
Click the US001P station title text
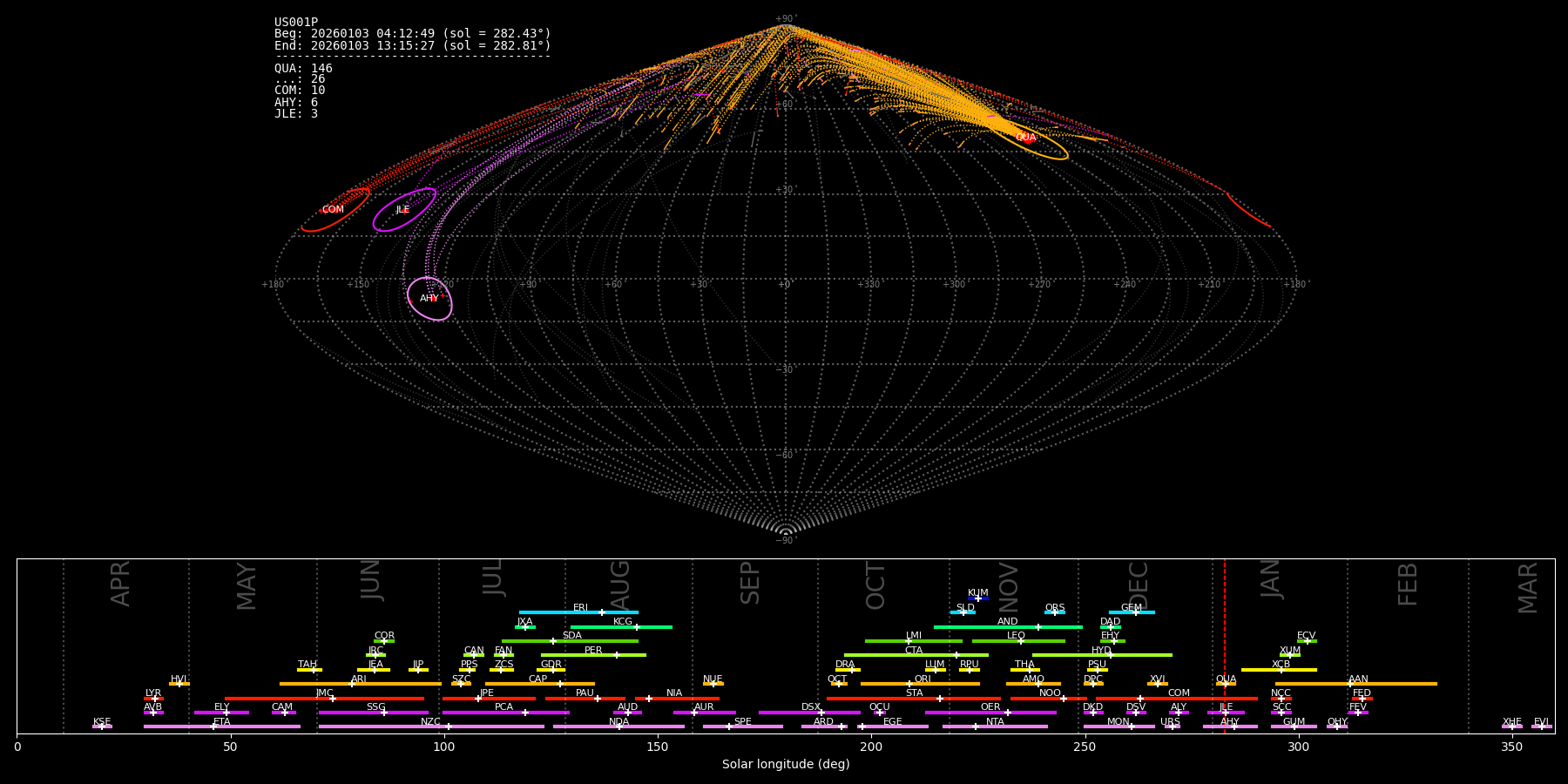pyautogui.click(x=296, y=23)
